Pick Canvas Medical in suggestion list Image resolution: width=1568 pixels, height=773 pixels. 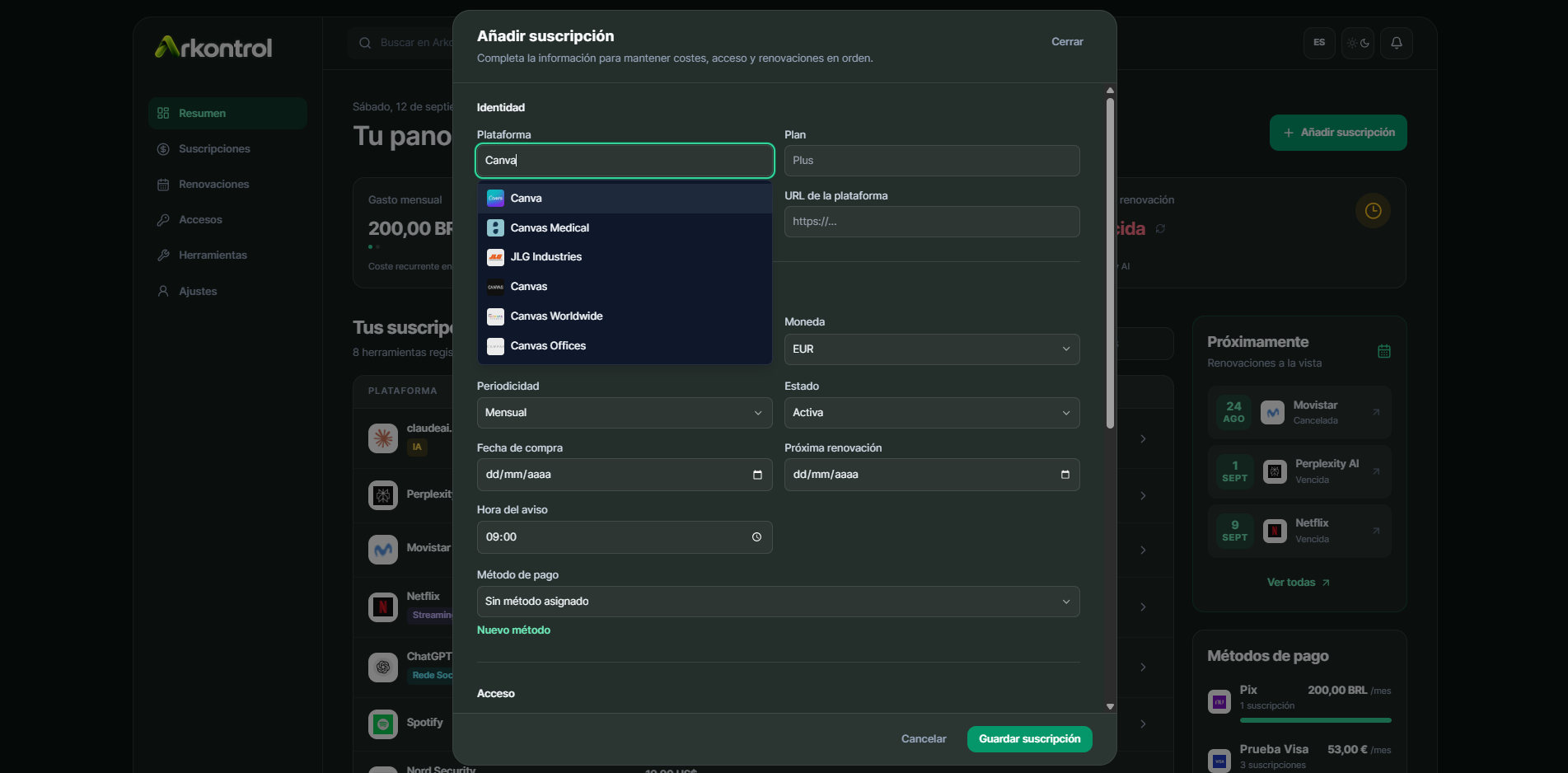coord(625,228)
